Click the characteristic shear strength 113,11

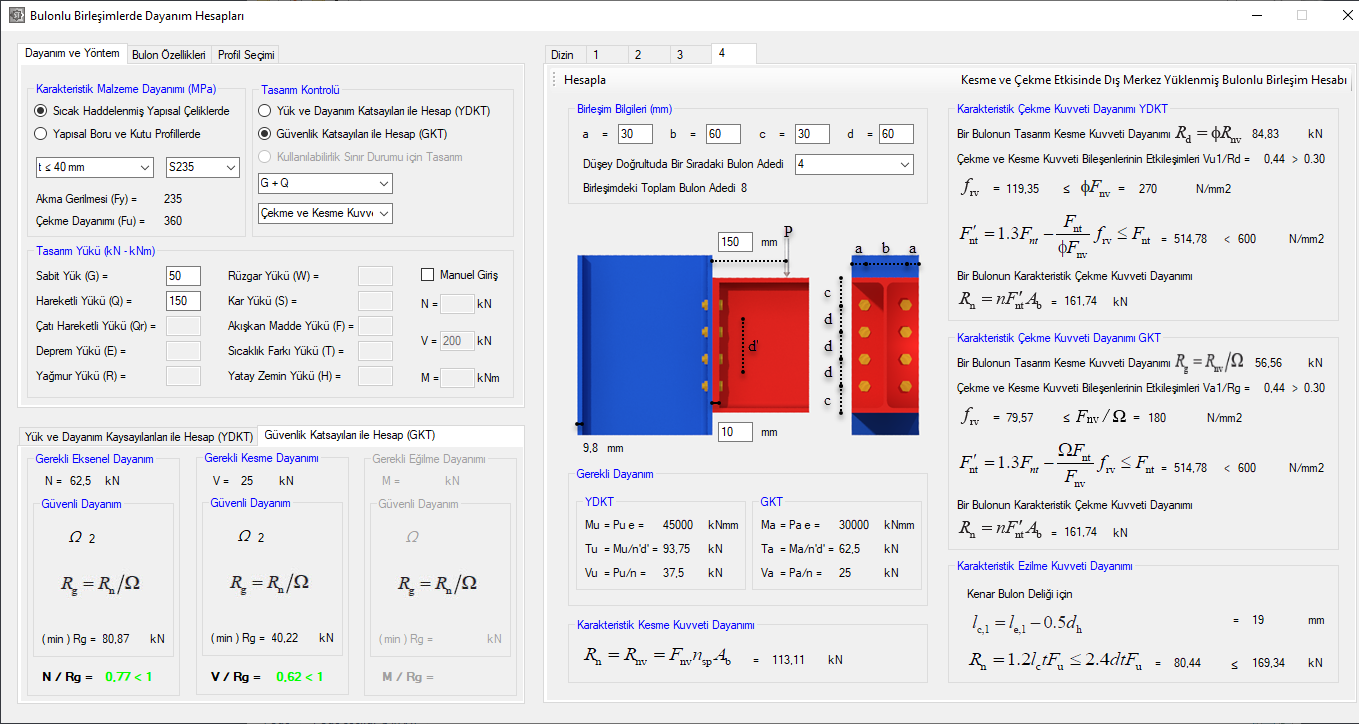(x=789, y=660)
